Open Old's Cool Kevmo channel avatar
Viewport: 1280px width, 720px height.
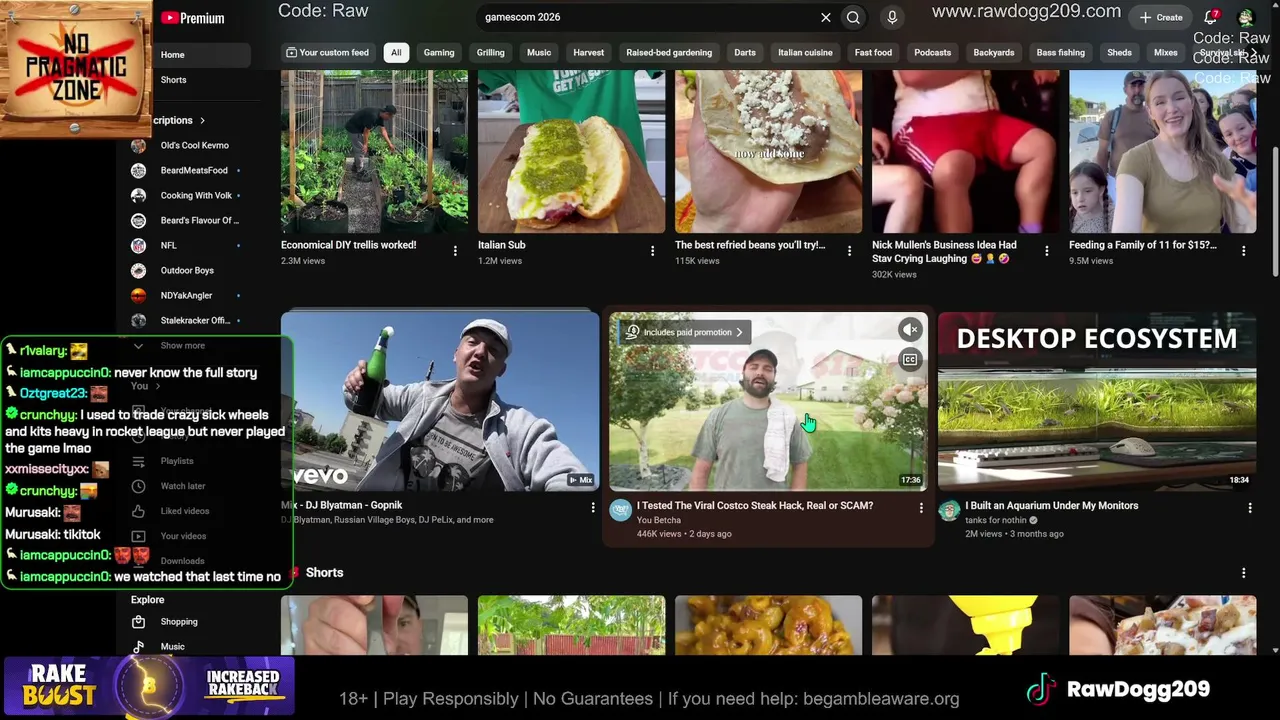tap(139, 145)
